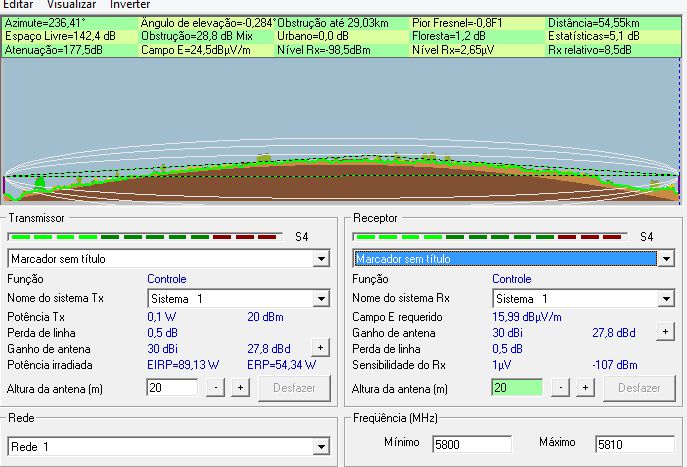Decrease transmitter antenna height with minus button
The image size is (687, 467).
pyautogui.click(x=218, y=388)
